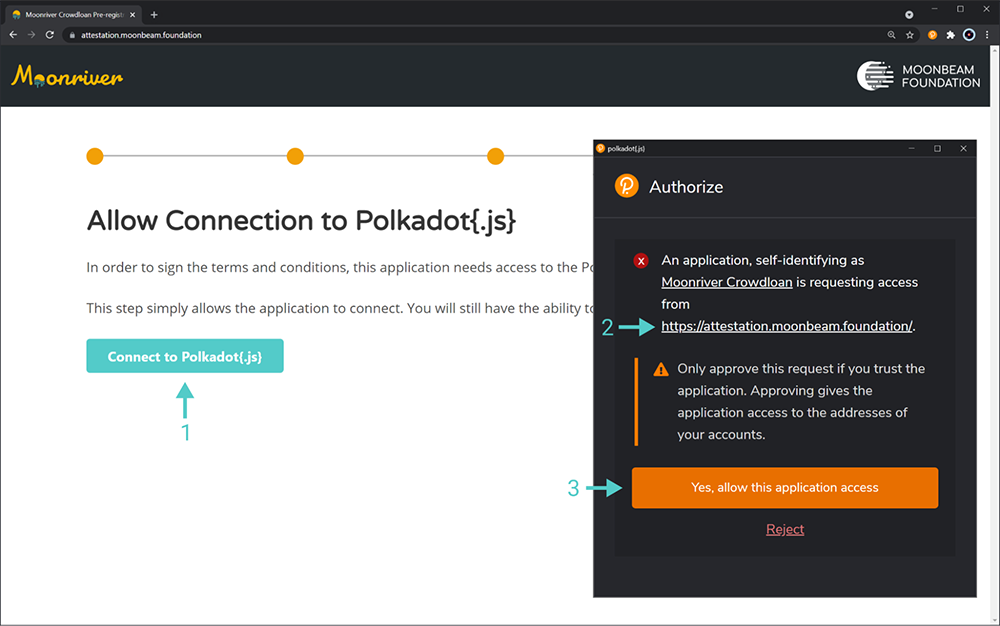
Task: Click Connect to Polkadot{.js} button
Action: [185, 357]
